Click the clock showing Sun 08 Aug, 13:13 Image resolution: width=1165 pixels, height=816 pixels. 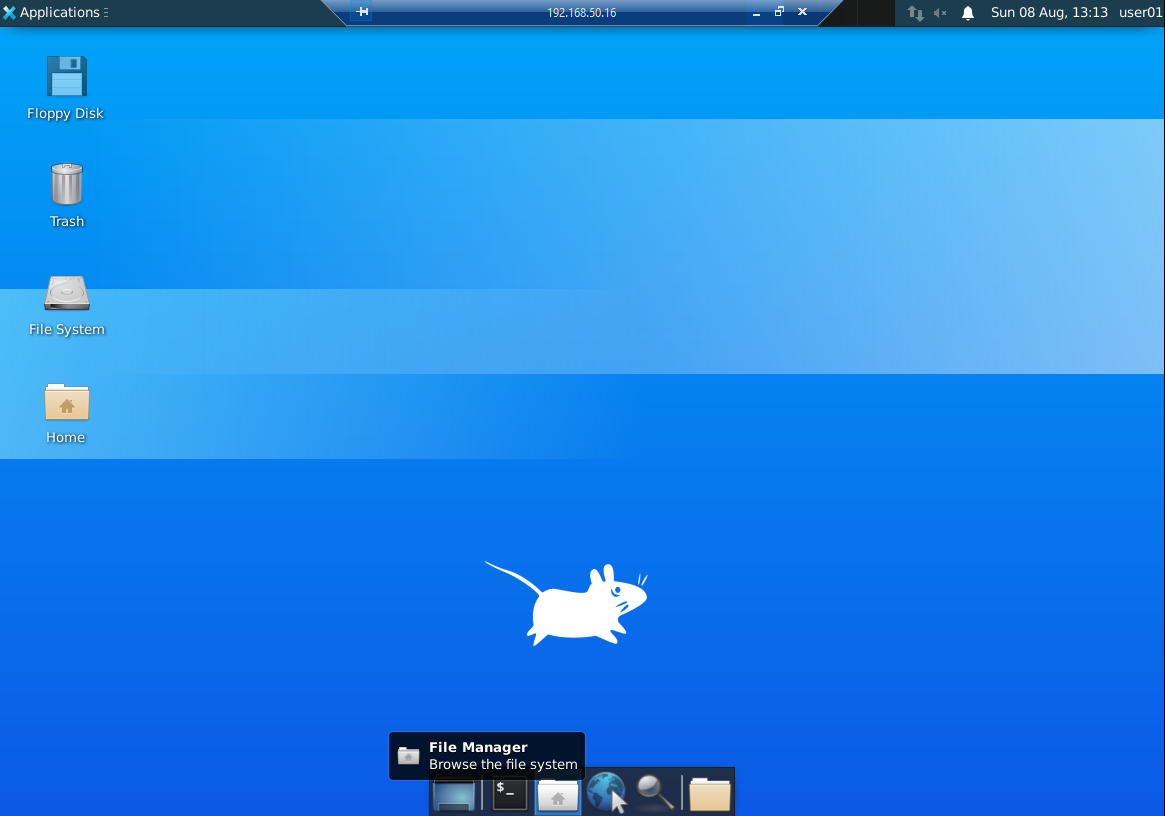1048,13
